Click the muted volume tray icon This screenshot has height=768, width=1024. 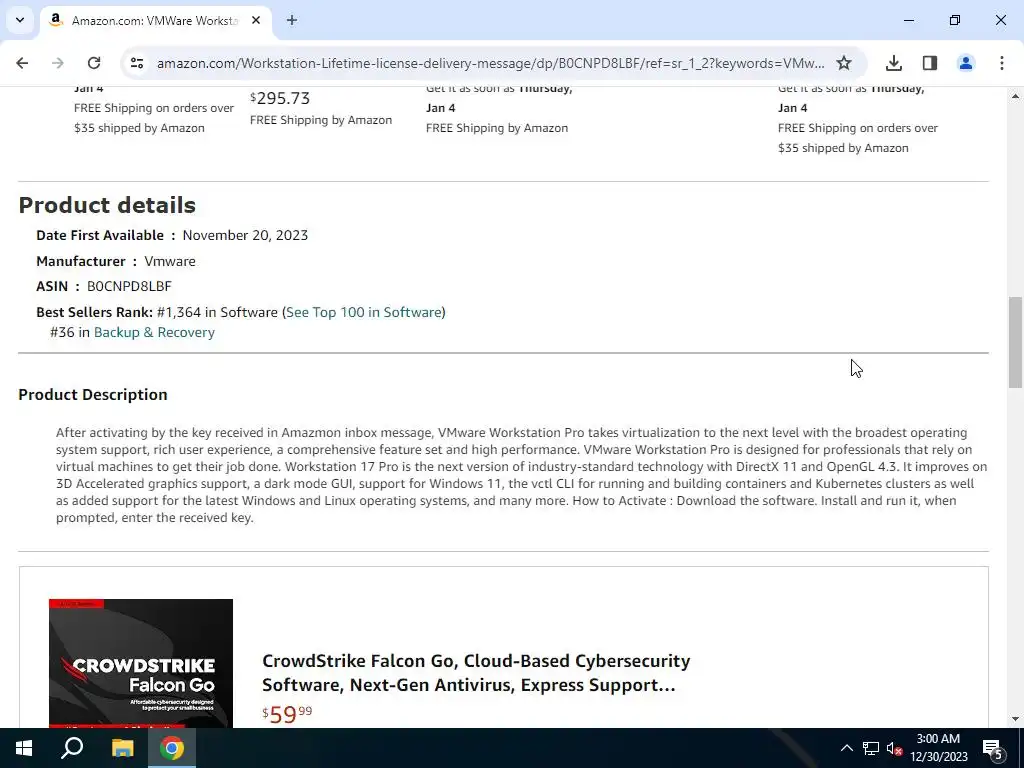(894, 748)
